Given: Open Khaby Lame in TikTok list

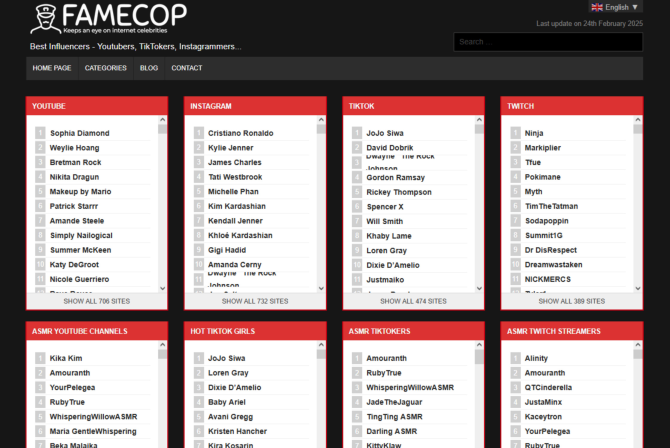Looking at the screenshot, I should pos(389,236).
